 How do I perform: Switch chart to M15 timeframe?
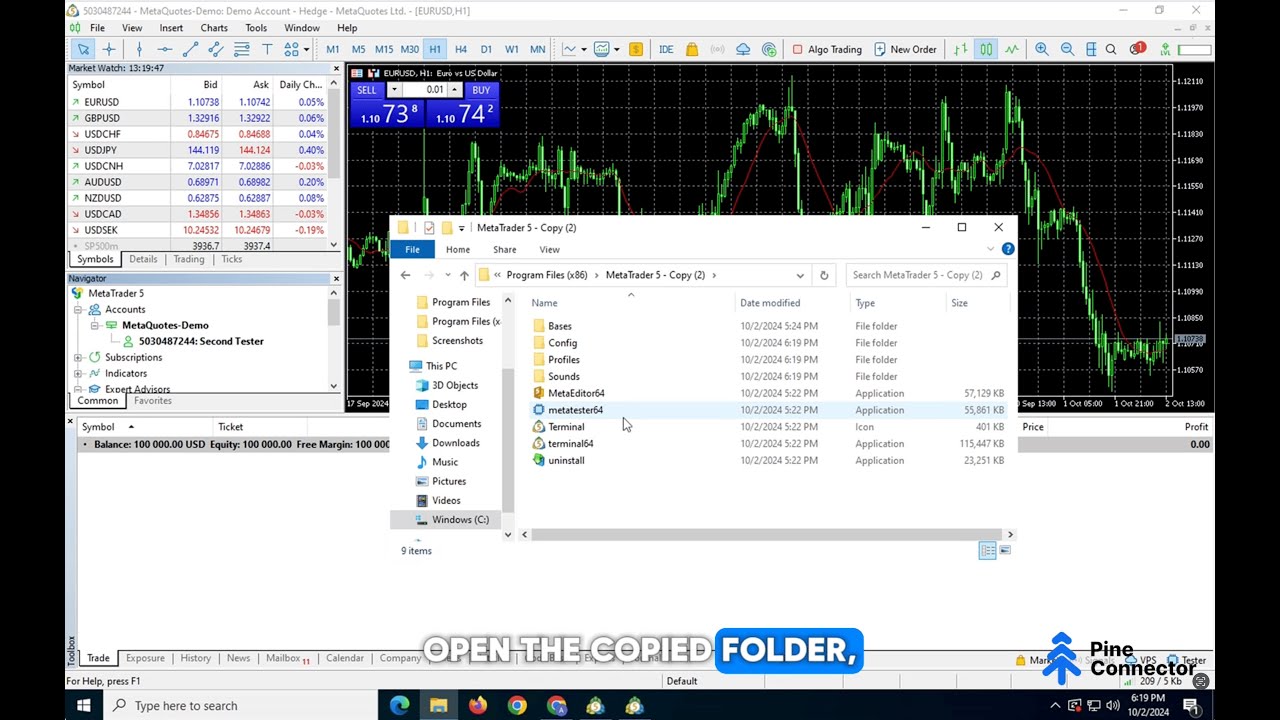tap(384, 49)
